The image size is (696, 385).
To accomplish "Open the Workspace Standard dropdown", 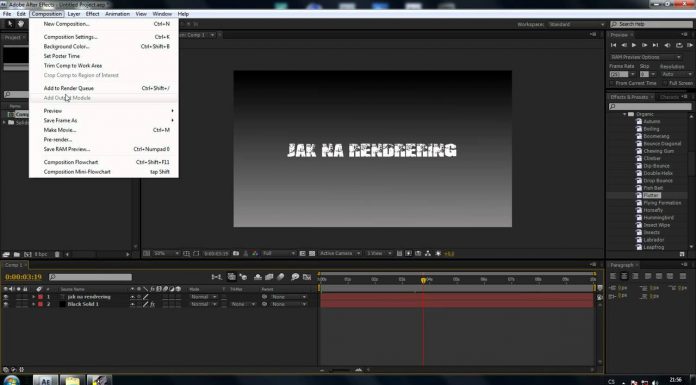I will pos(577,24).
